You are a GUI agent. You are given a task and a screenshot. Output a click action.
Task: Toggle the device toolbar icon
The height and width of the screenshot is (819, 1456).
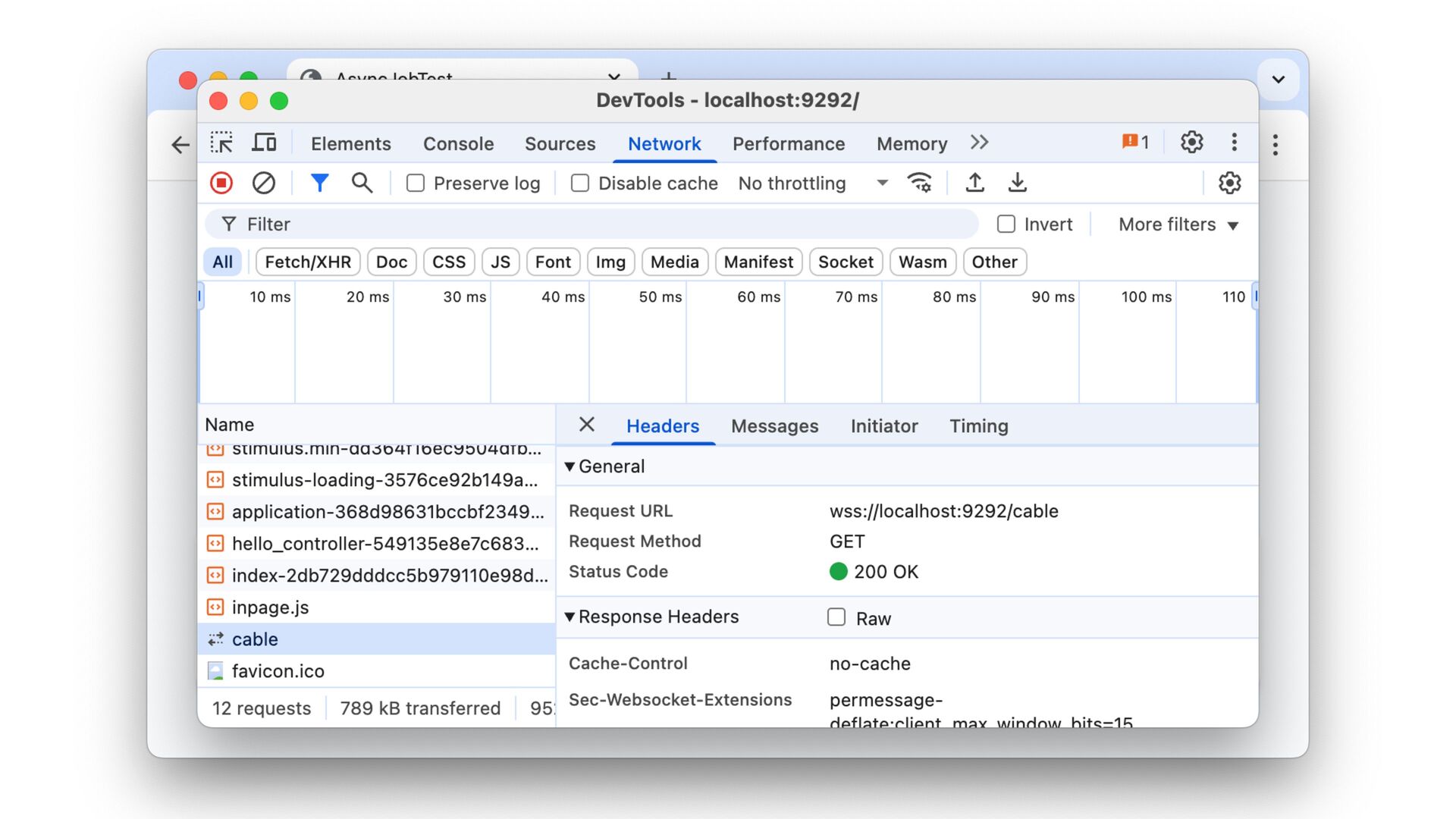click(x=264, y=143)
